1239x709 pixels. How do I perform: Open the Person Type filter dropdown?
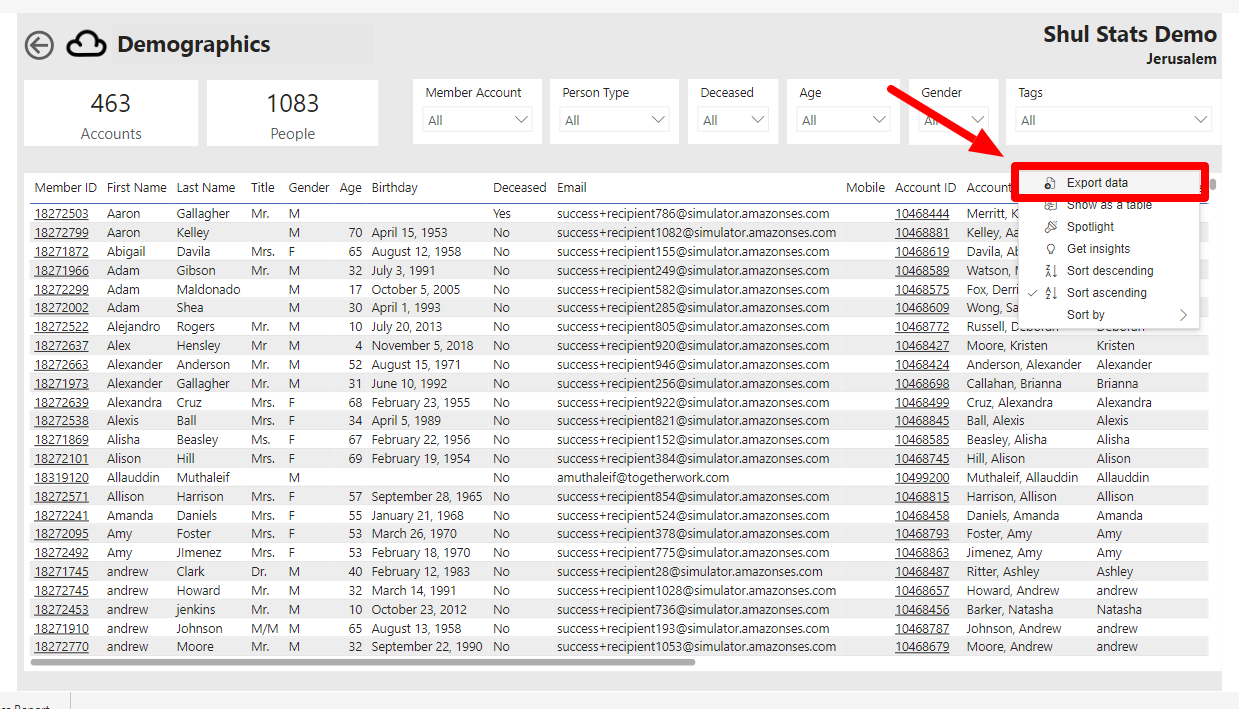(x=657, y=118)
